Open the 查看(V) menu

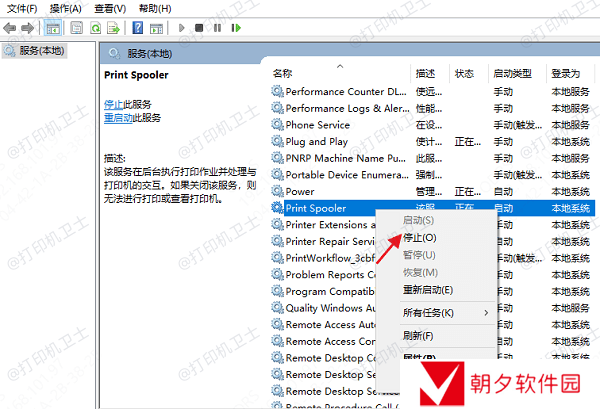coord(110,8)
